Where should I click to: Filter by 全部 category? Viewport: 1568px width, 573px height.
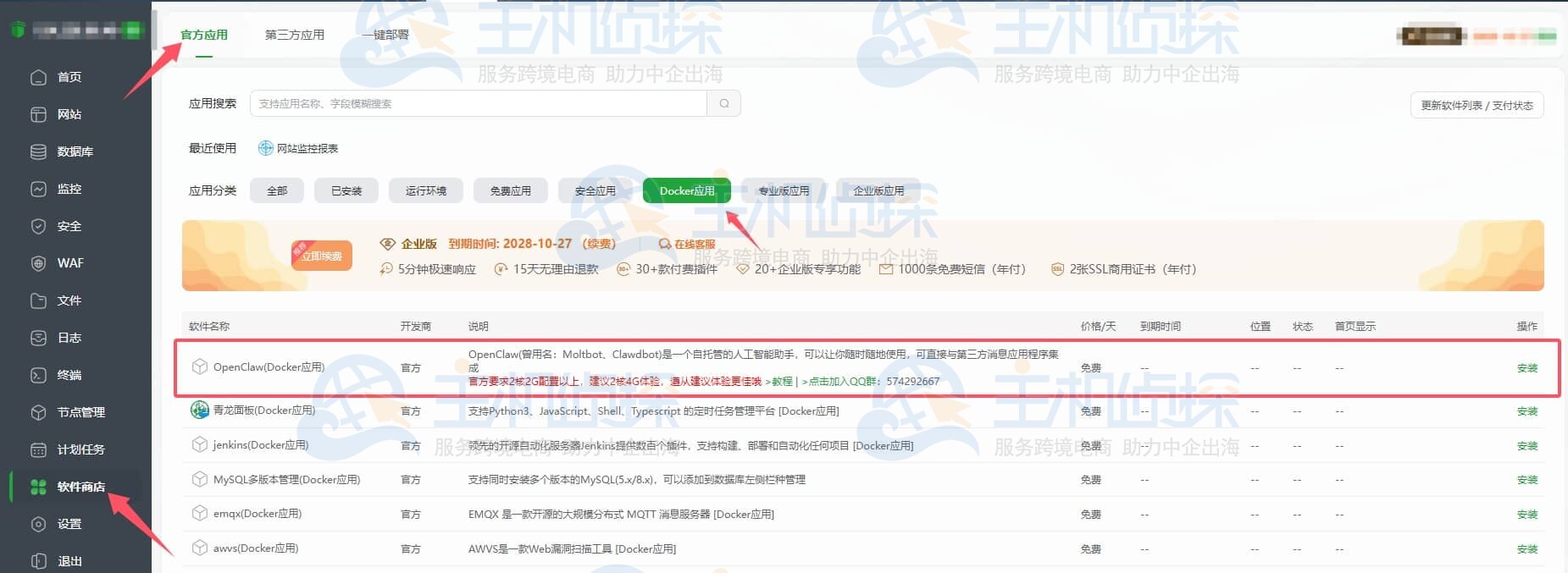pyautogui.click(x=277, y=190)
